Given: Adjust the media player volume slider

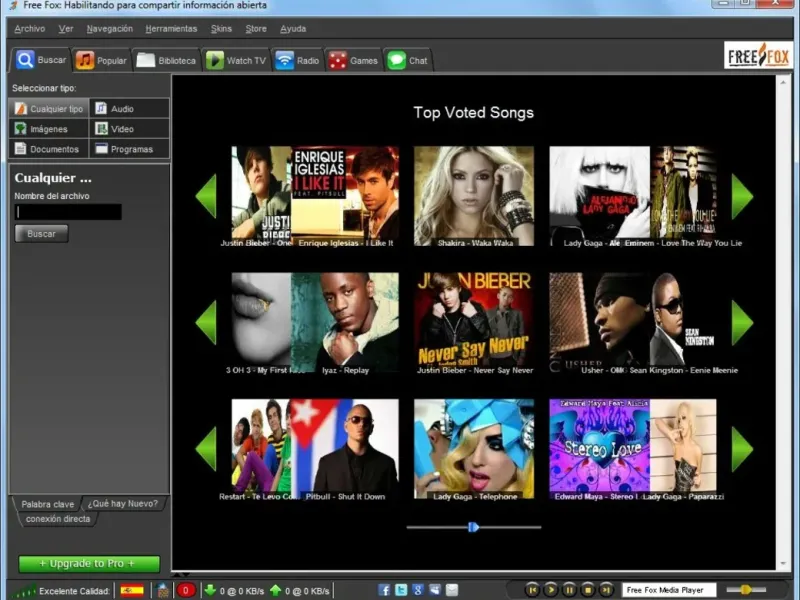Looking at the screenshot, I should 746,590.
